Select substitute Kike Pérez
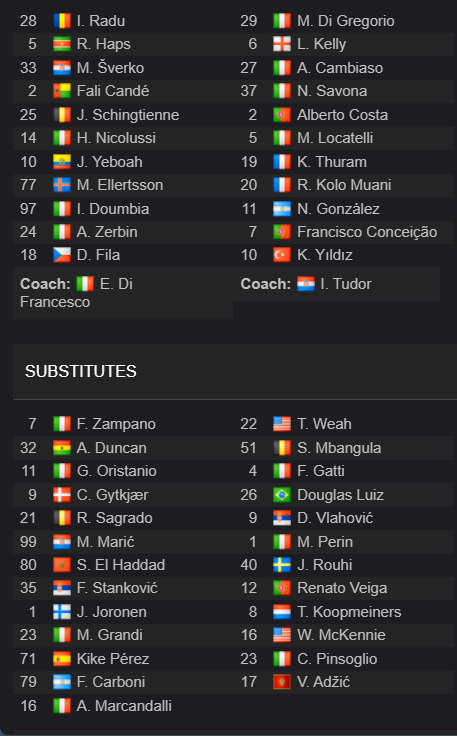 113,659
